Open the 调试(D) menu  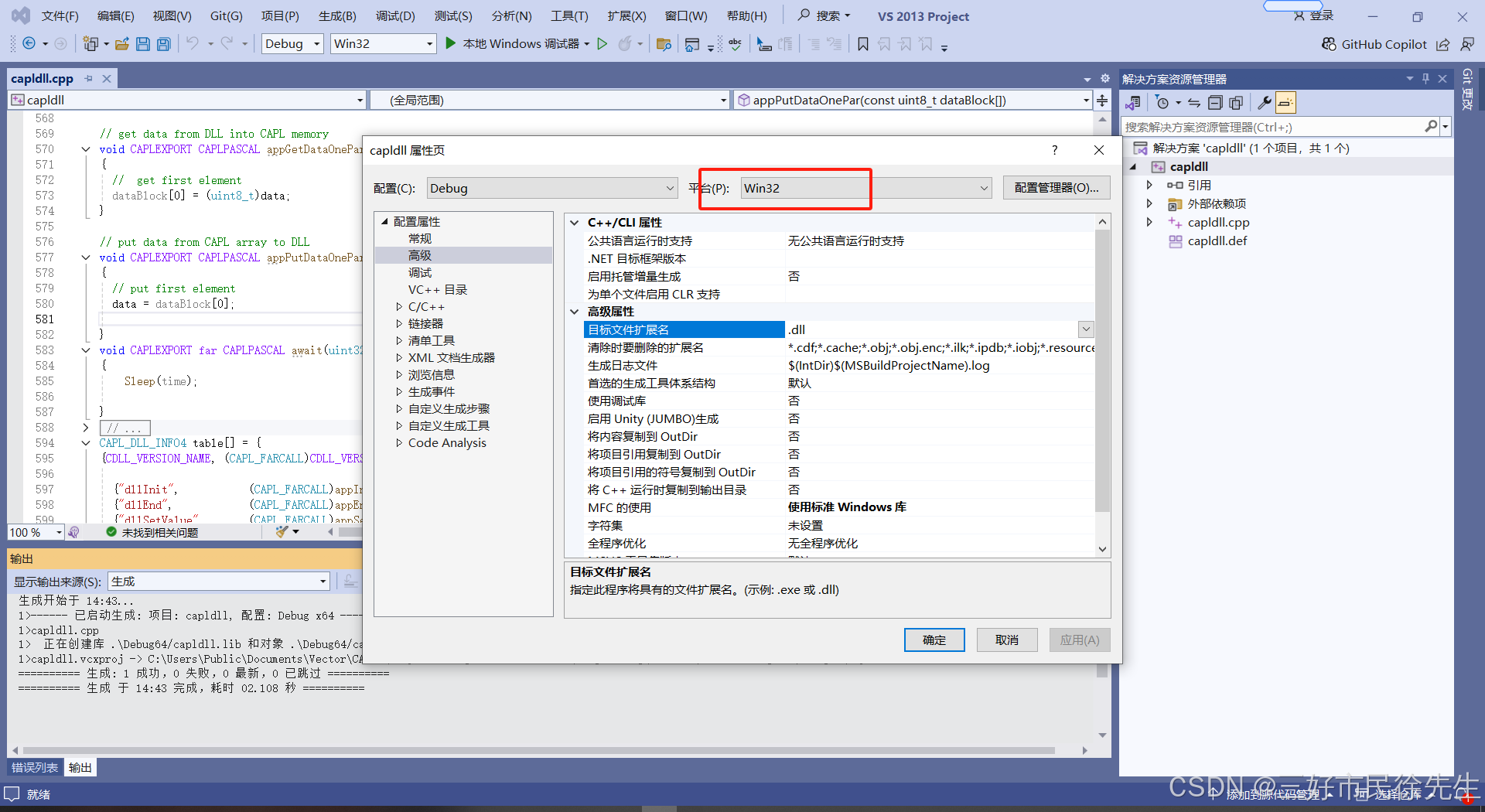pos(394,15)
